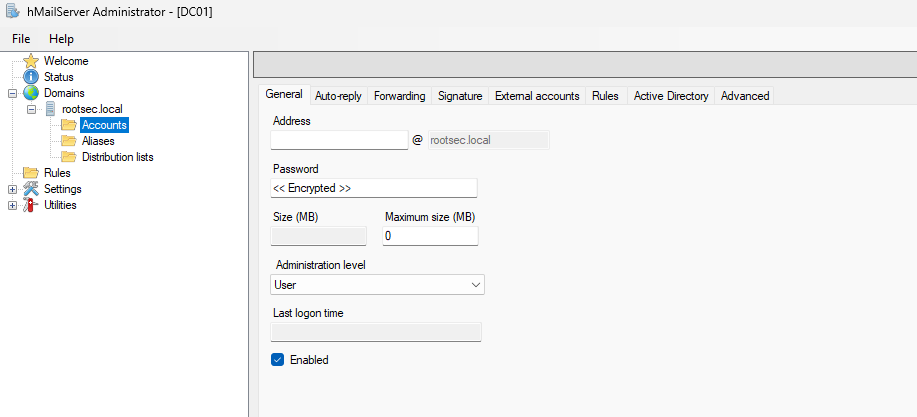Collapse the Domains tree node
The height and width of the screenshot is (417, 917).
pos(12,94)
